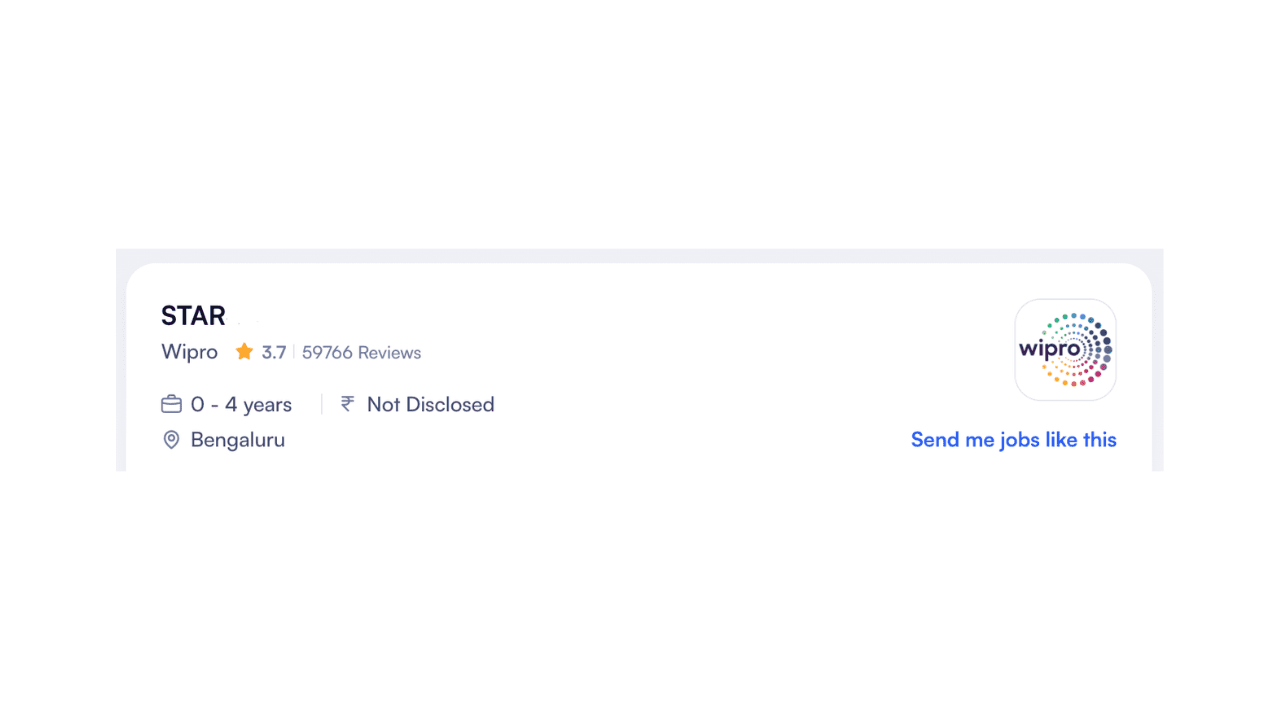Click the orange star rating icon
This screenshot has height=720, width=1280.
point(244,352)
